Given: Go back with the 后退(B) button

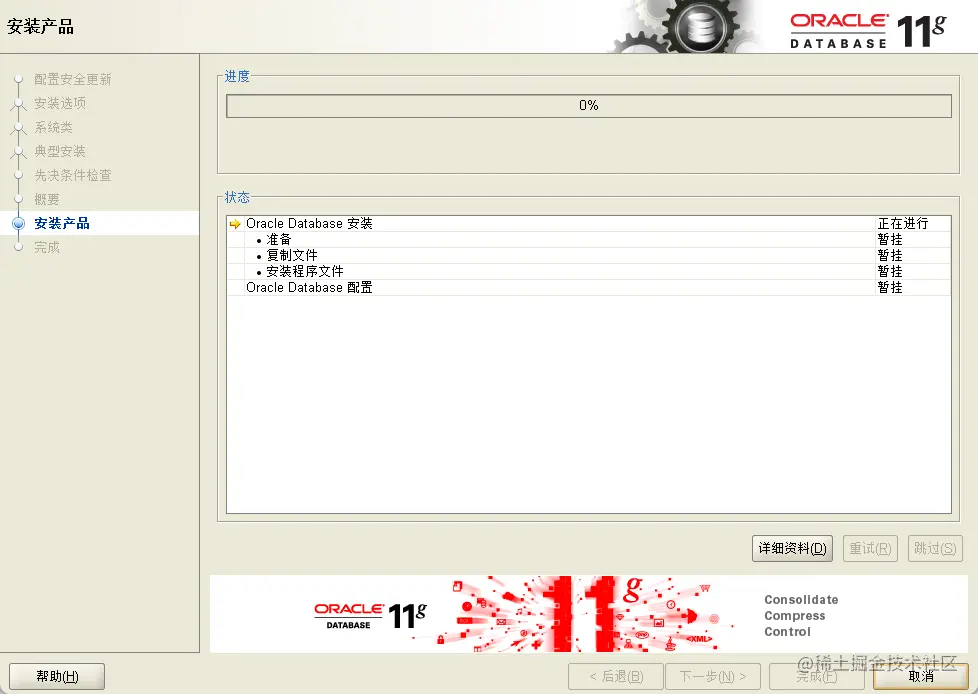Looking at the screenshot, I should coord(616,676).
